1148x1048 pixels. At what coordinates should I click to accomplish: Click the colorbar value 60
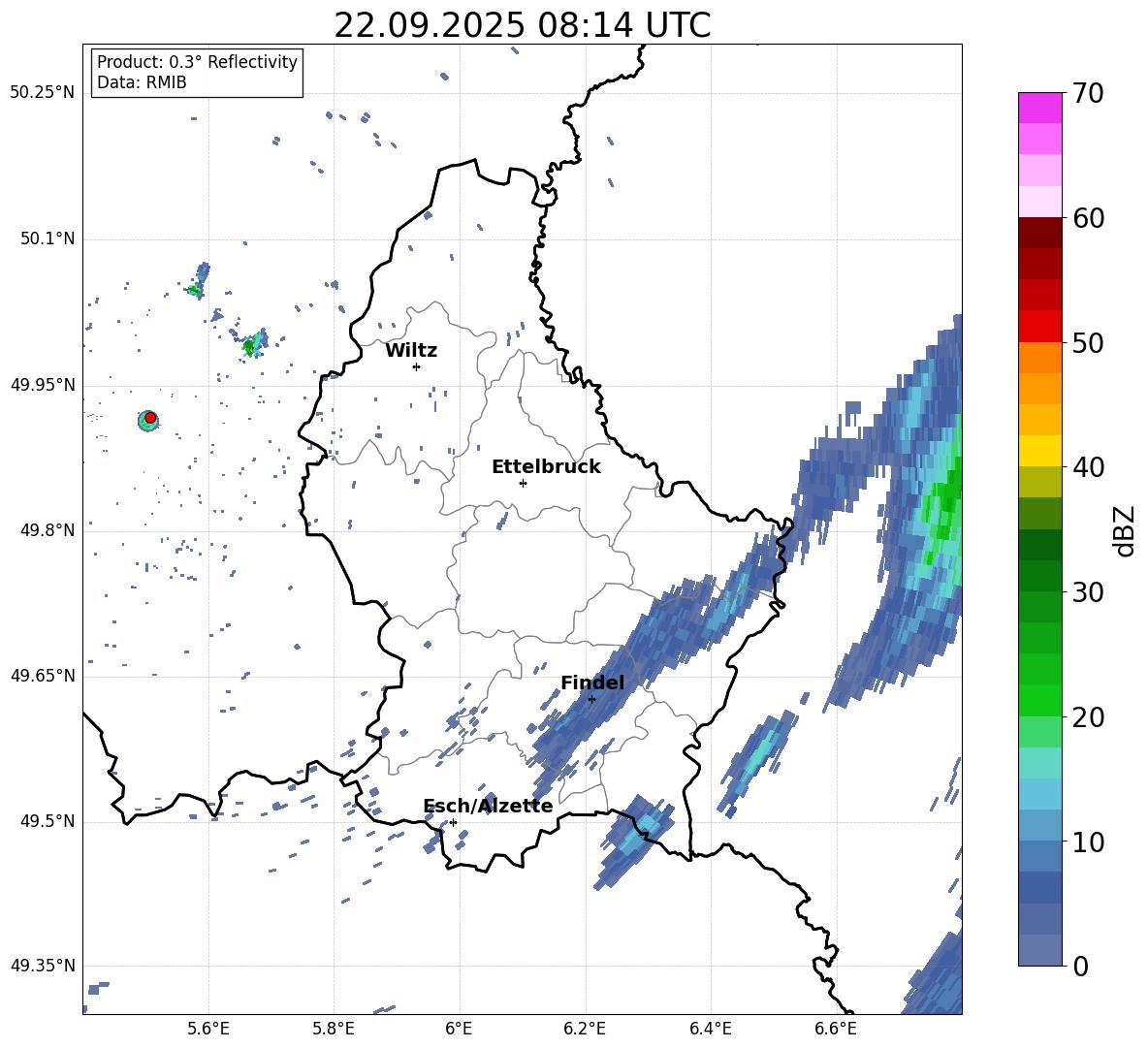[x=1087, y=218]
